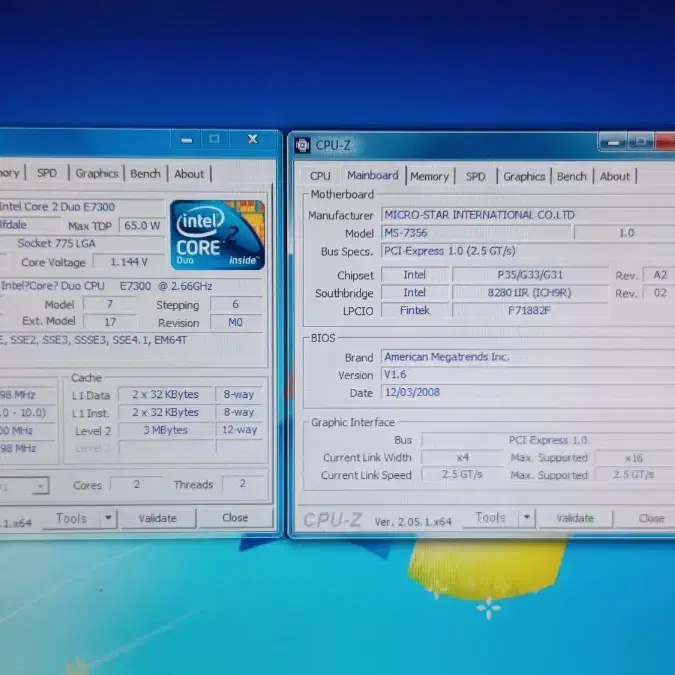Open the Memory tab in right window
675x675 pixels.
pyautogui.click(x=429, y=176)
